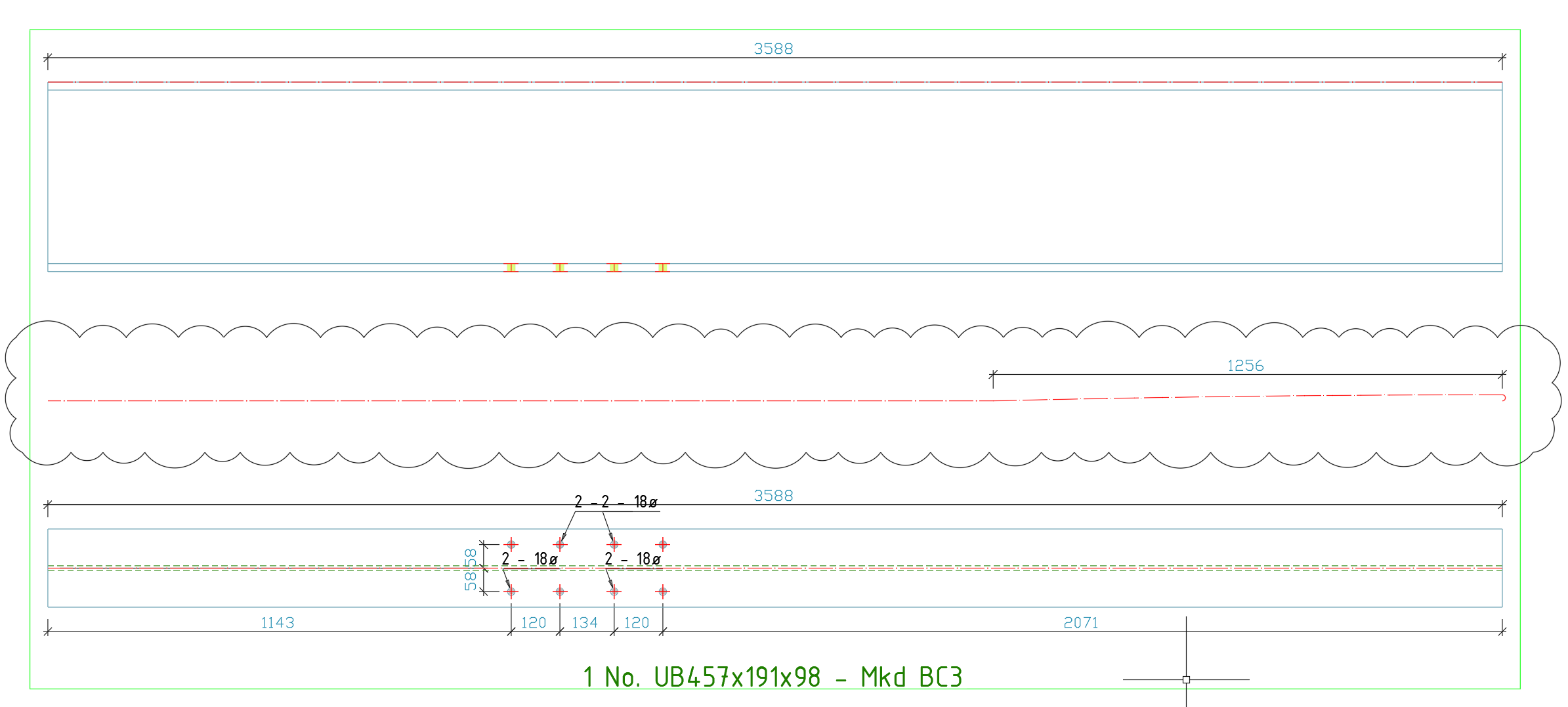Screen dimensions: 1568x707
Task: Click the '1 No. UB457x191x98 - Mkd BC3' title
Action: 773,677
